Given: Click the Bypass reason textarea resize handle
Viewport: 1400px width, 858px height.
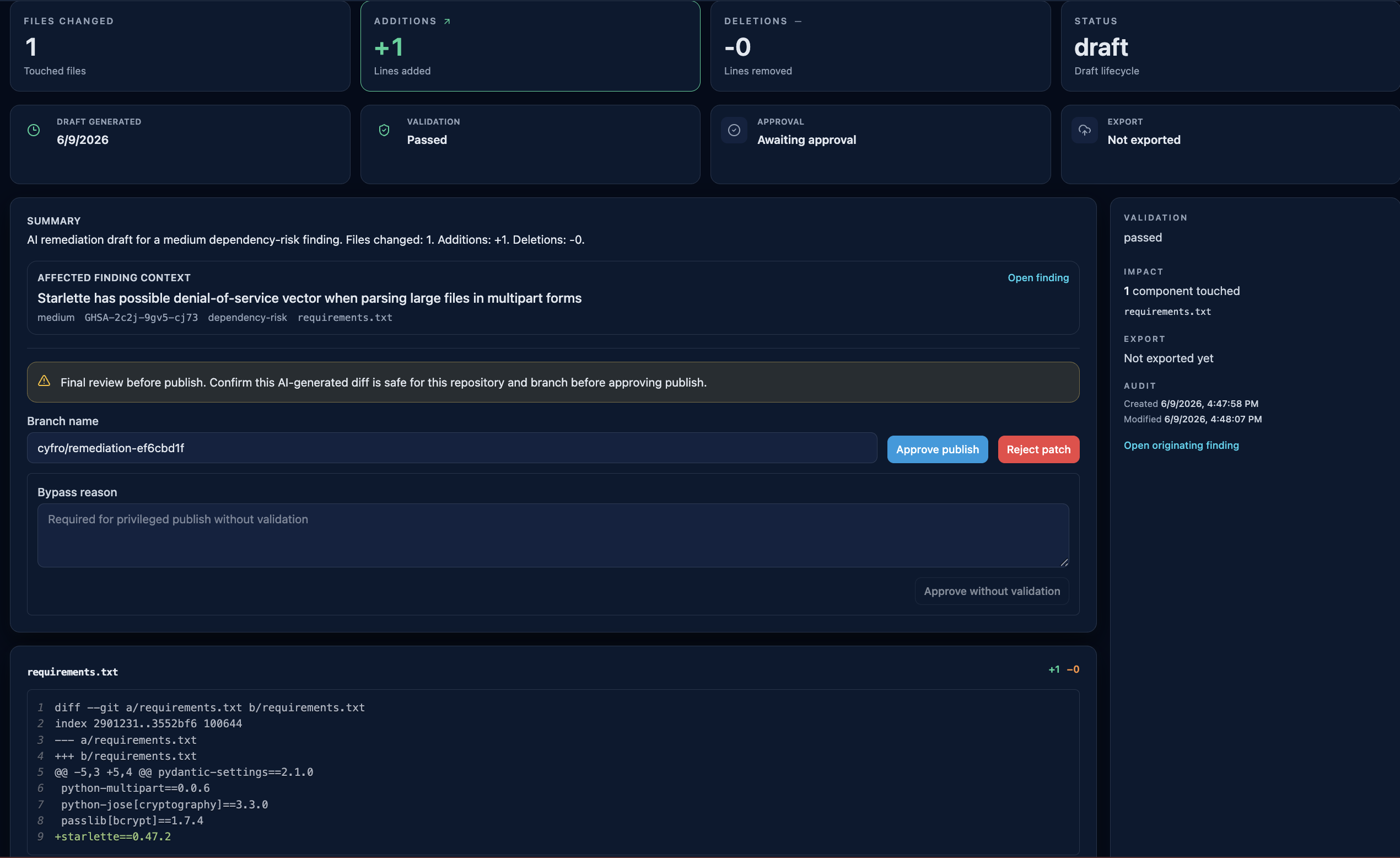Looking at the screenshot, I should click(x=1064, y=562).
